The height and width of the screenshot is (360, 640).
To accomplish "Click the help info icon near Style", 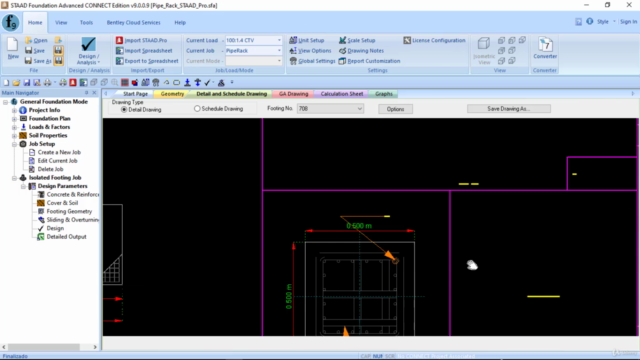I will click(589, 21).
